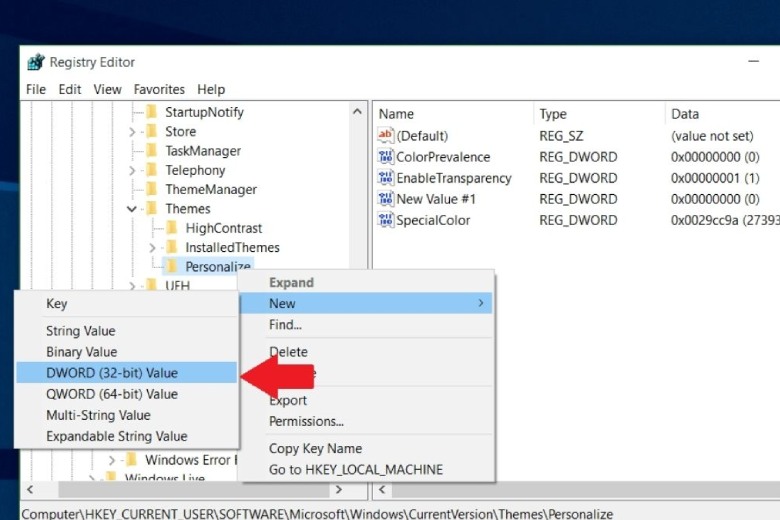This screenshot has width=780, height=520.
Task: Select Go to HKEY_LOCAL_MACHINE
Action: pos(366,469)
